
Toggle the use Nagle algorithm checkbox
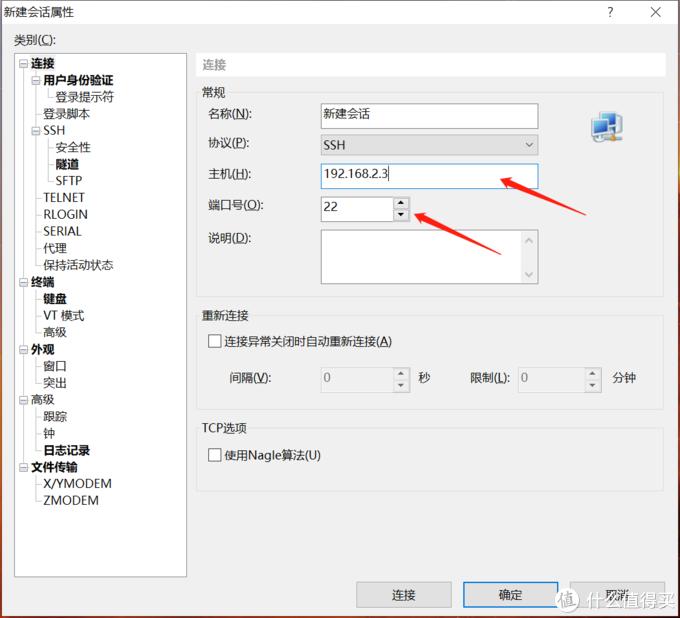click(214, 455)
